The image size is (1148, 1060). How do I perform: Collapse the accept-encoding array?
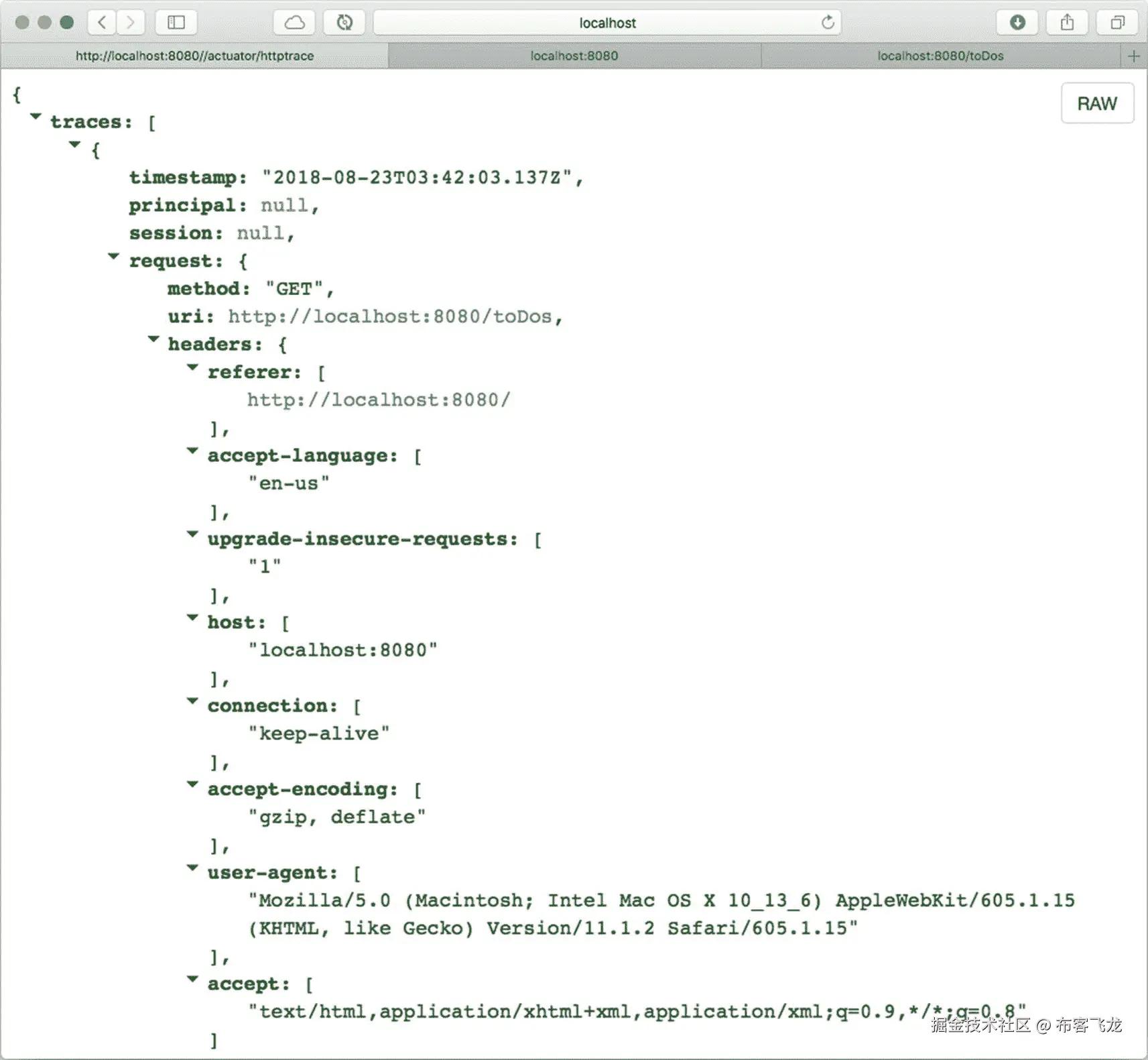pos(192,784)
